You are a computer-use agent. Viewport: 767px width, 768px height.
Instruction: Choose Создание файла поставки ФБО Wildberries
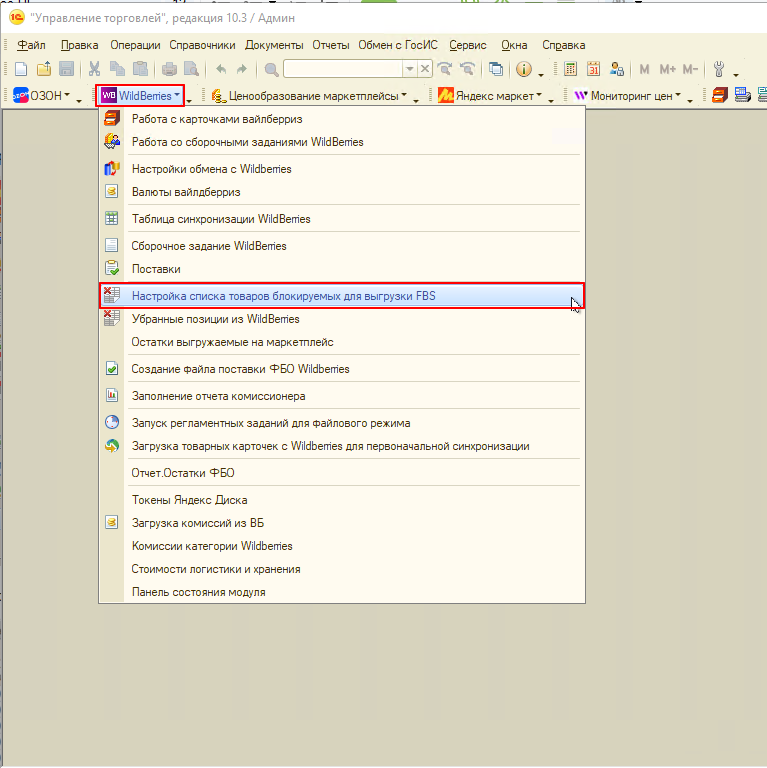(x=342, y=369)
